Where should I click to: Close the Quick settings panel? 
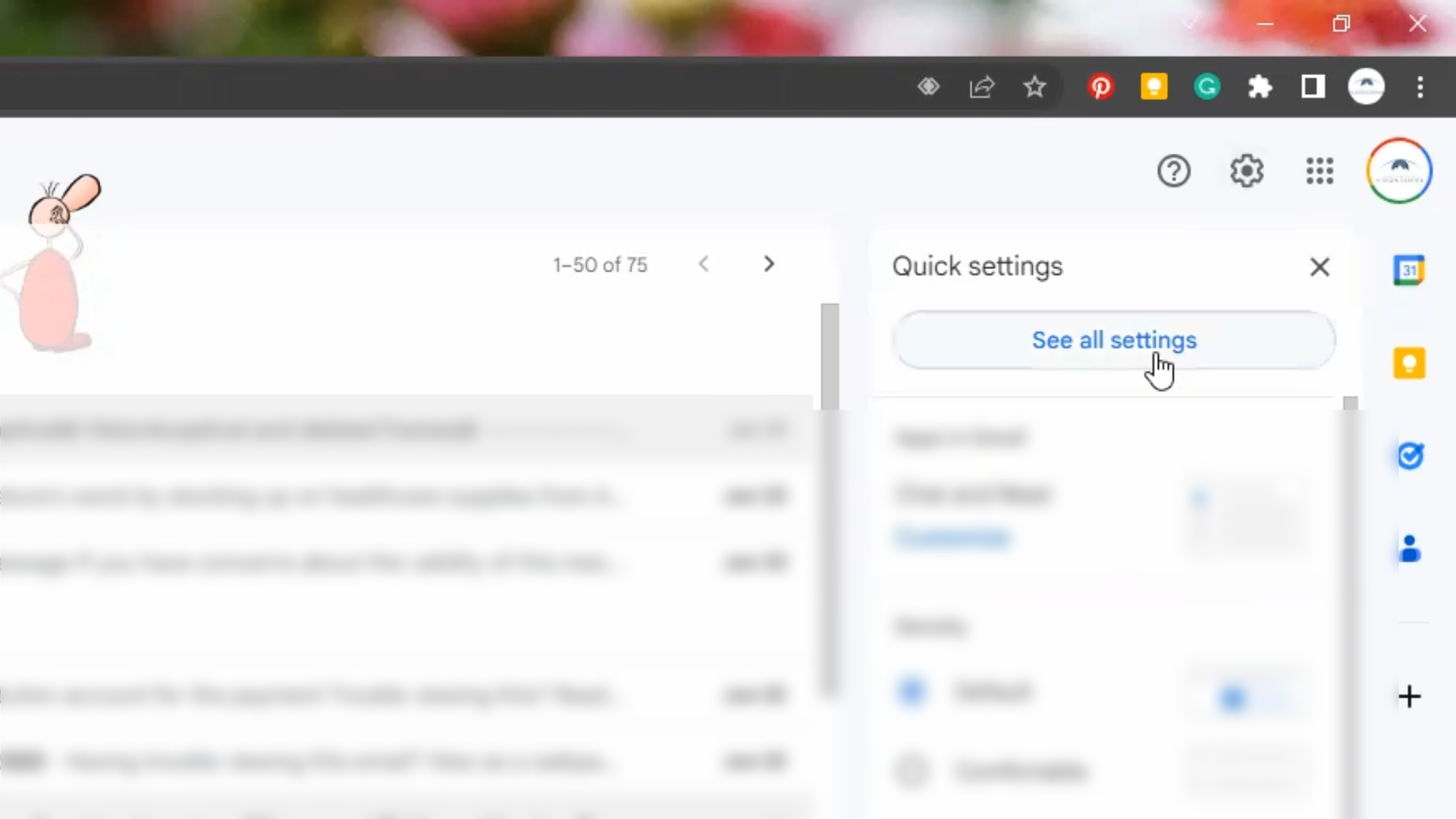1319,267
